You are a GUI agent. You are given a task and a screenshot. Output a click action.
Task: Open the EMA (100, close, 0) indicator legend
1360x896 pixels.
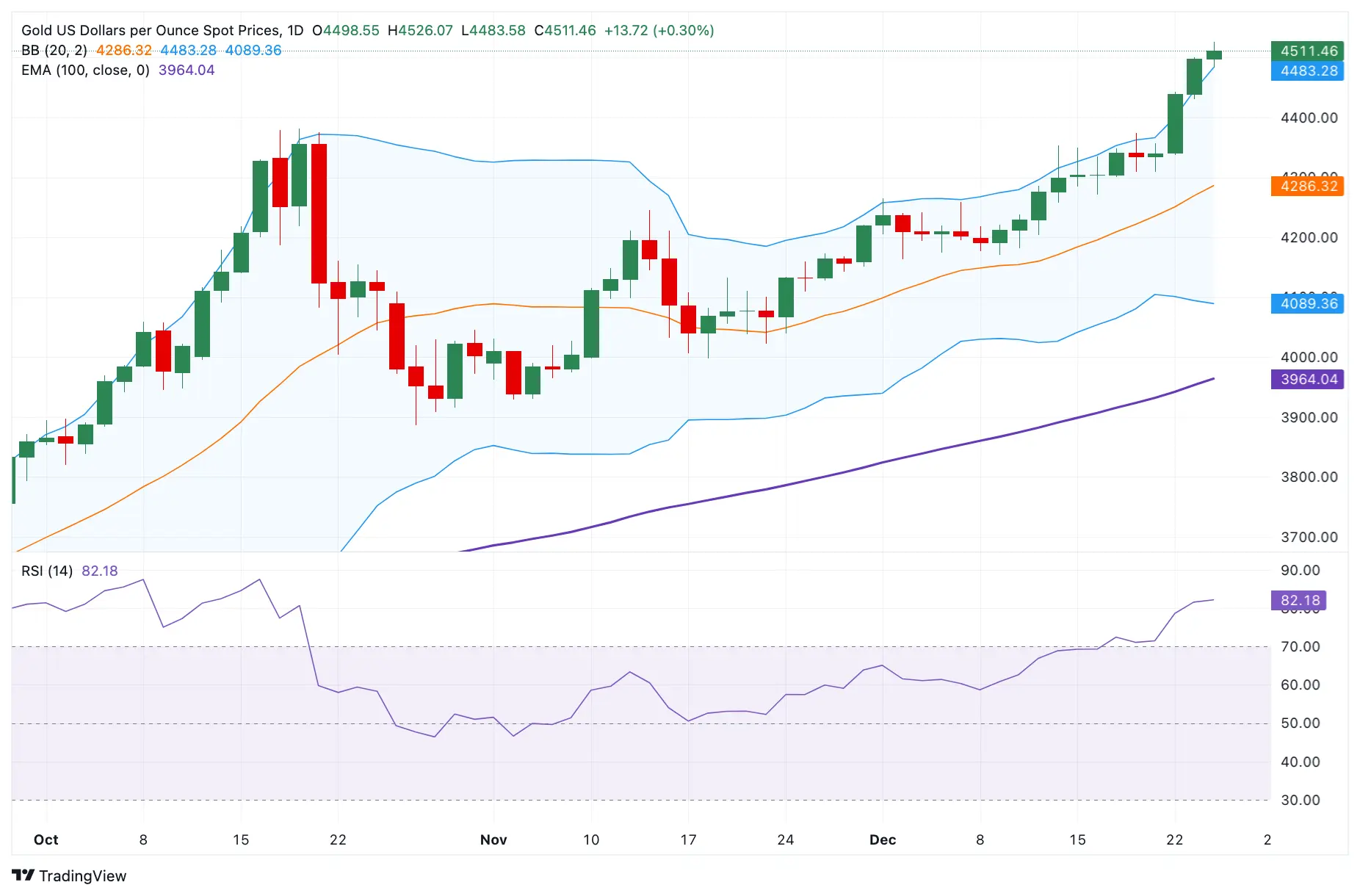[x=85, y=70]
